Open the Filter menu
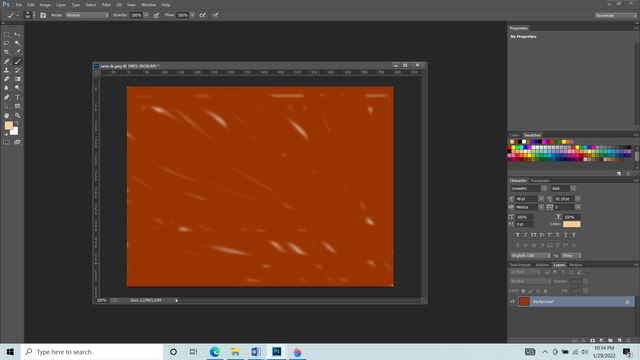The height and width of the screenshot is (360, 640). [x=106, y=5]
